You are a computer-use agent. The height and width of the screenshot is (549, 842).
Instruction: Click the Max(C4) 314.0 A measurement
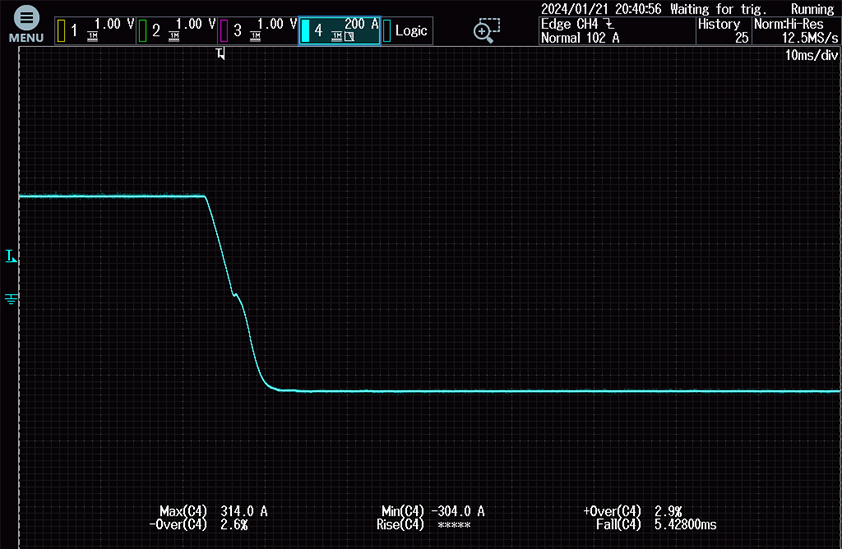click(213, 511)
